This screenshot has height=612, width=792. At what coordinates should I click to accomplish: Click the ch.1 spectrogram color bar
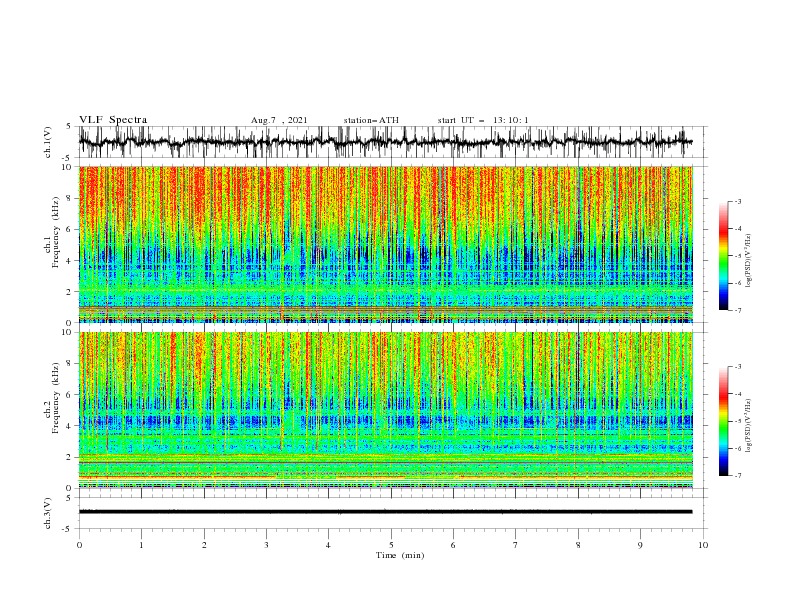723,256
